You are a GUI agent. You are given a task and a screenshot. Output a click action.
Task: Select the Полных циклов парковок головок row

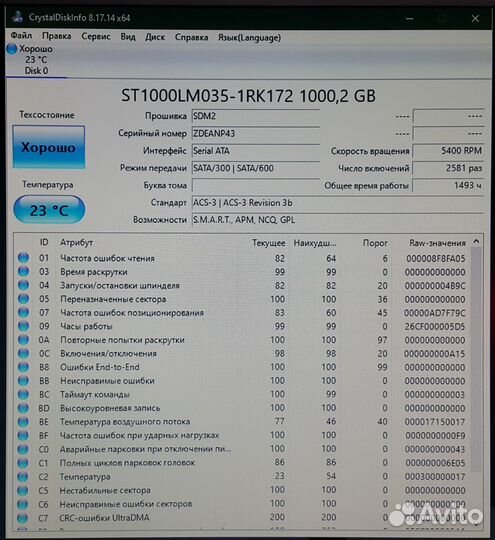(243, 463)
